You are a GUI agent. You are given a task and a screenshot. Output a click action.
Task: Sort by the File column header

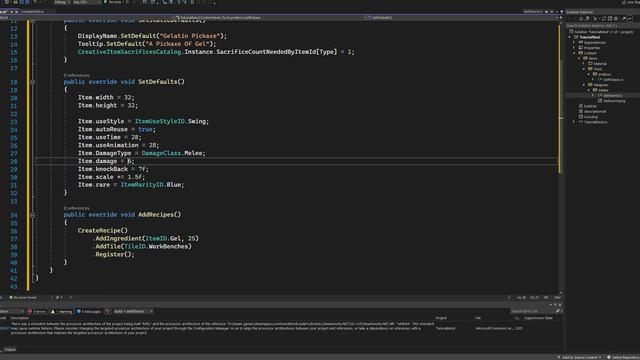pos(478,318)
